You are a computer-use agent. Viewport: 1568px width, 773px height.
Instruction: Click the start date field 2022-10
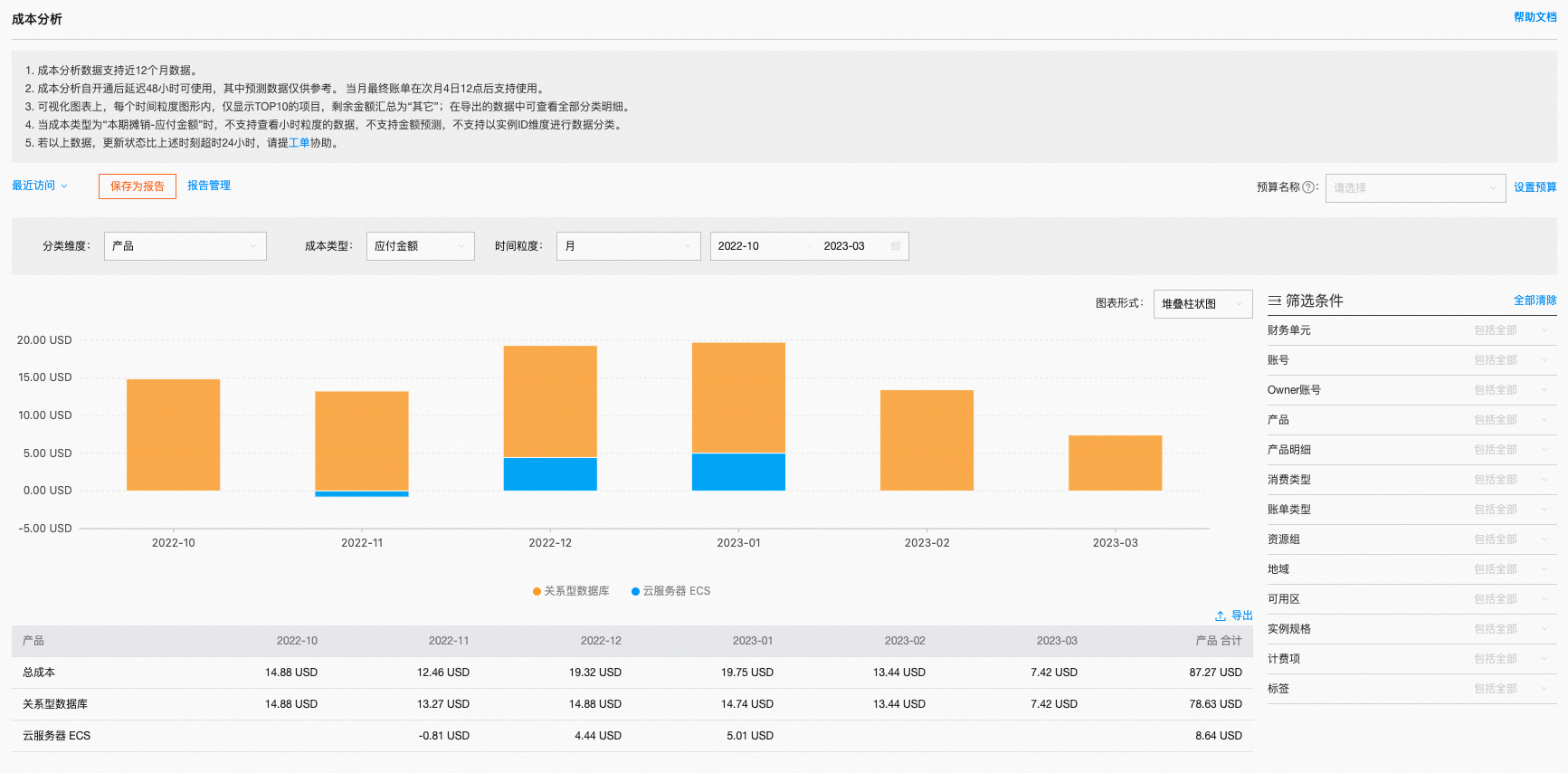coord(738,246)
